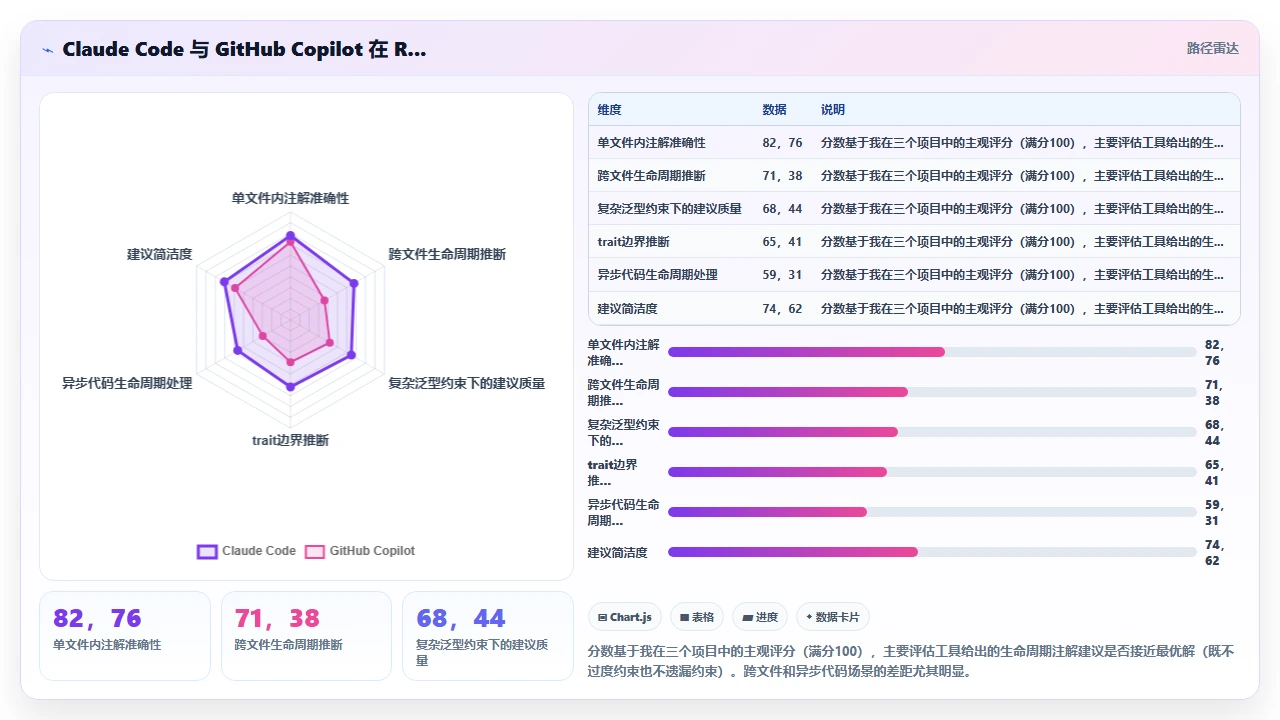Click the table data cell "71，38"
The height and width of the screenshot is (720, 1280).
pos(782,176)
